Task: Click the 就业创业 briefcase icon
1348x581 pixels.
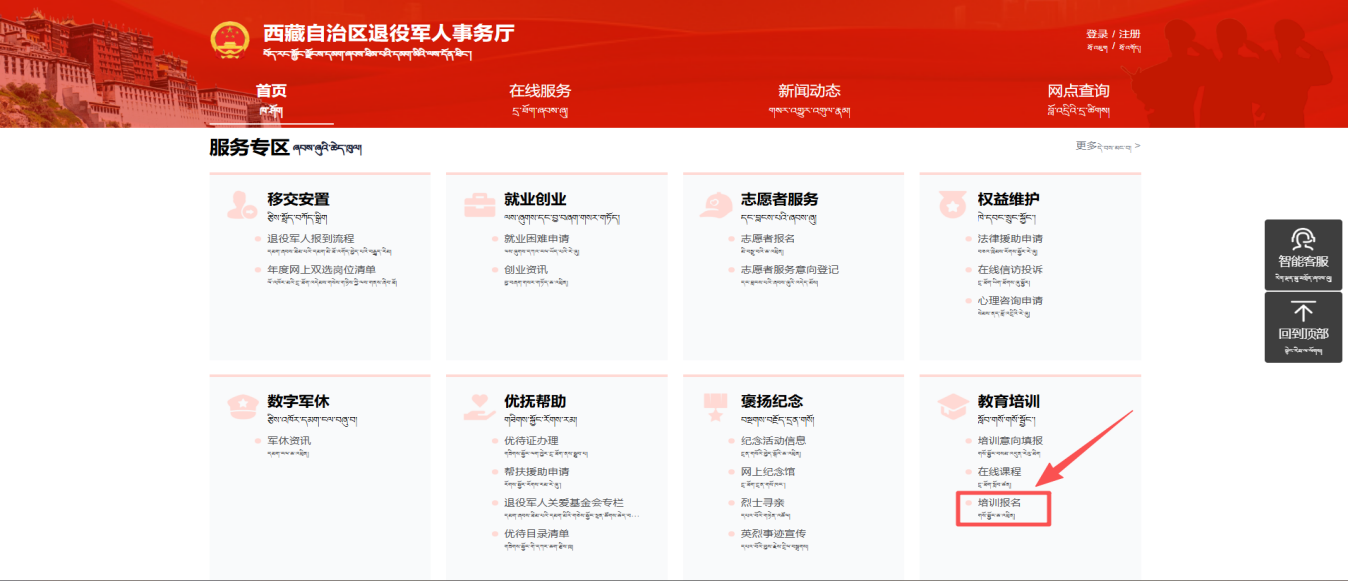Action: [x=479, y=205]
